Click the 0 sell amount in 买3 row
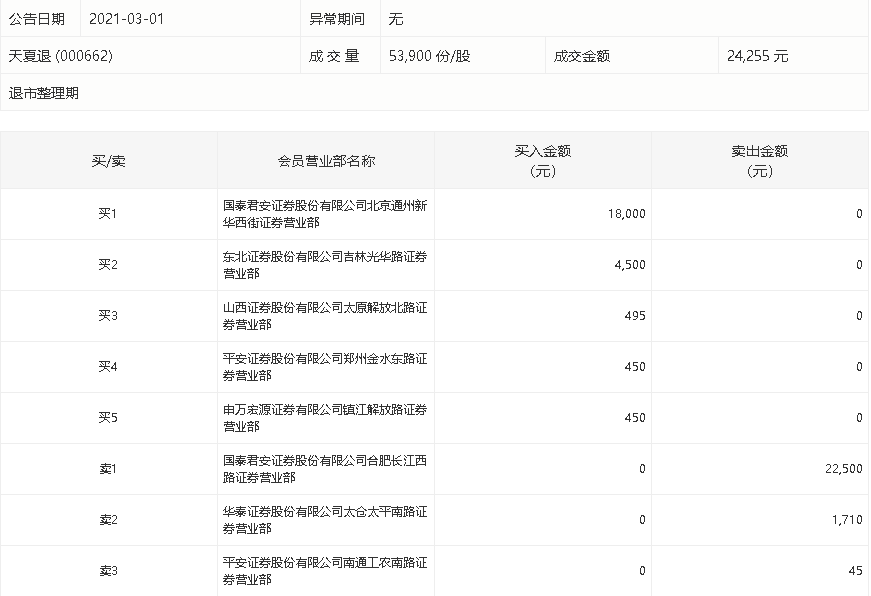Screen dimensions: 871x596 click(x=859, y=316)
